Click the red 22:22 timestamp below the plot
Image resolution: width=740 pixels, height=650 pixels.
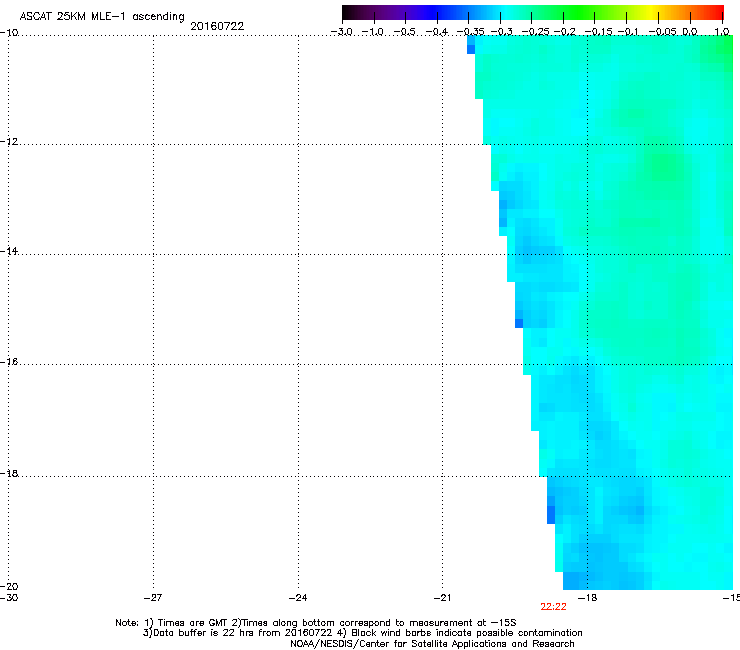pyautogui.click(x=553, y=607)
